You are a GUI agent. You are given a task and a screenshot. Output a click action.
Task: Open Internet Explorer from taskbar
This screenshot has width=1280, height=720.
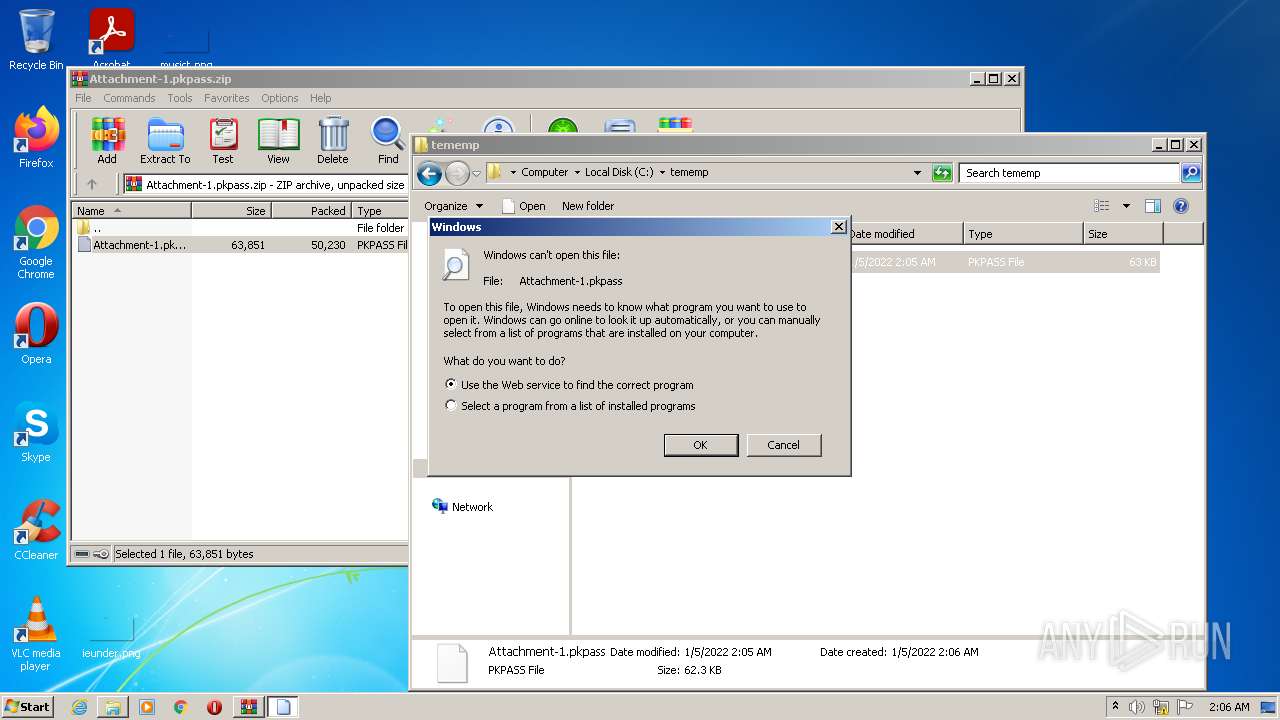[79, 707]
